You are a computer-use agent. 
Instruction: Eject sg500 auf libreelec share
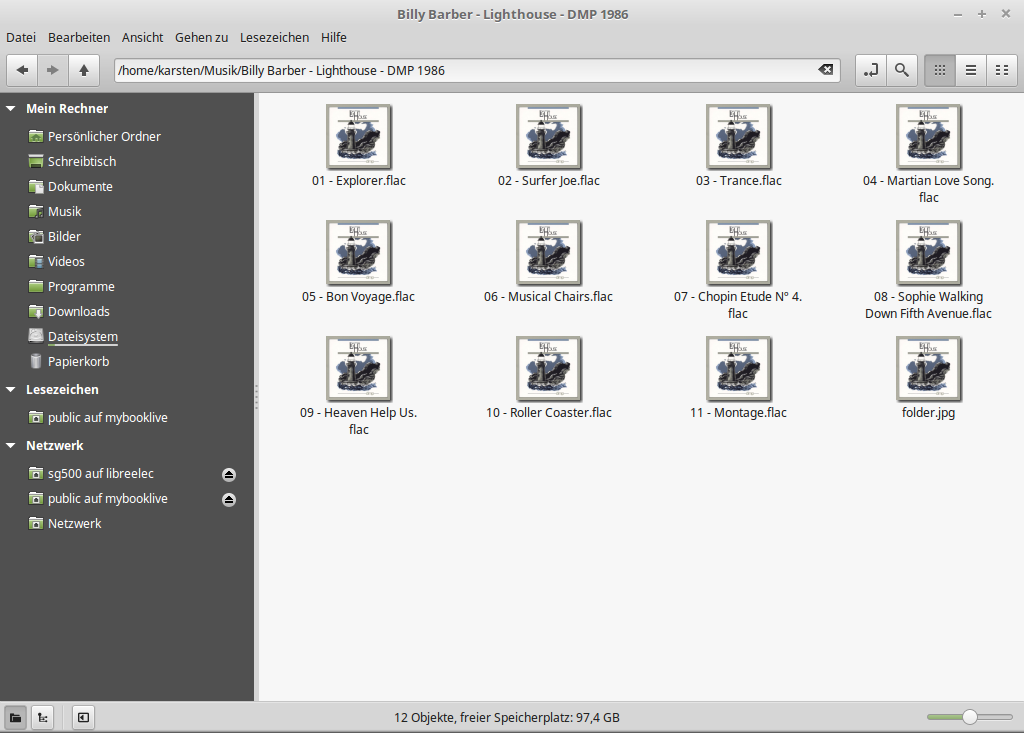pos(229,474)
